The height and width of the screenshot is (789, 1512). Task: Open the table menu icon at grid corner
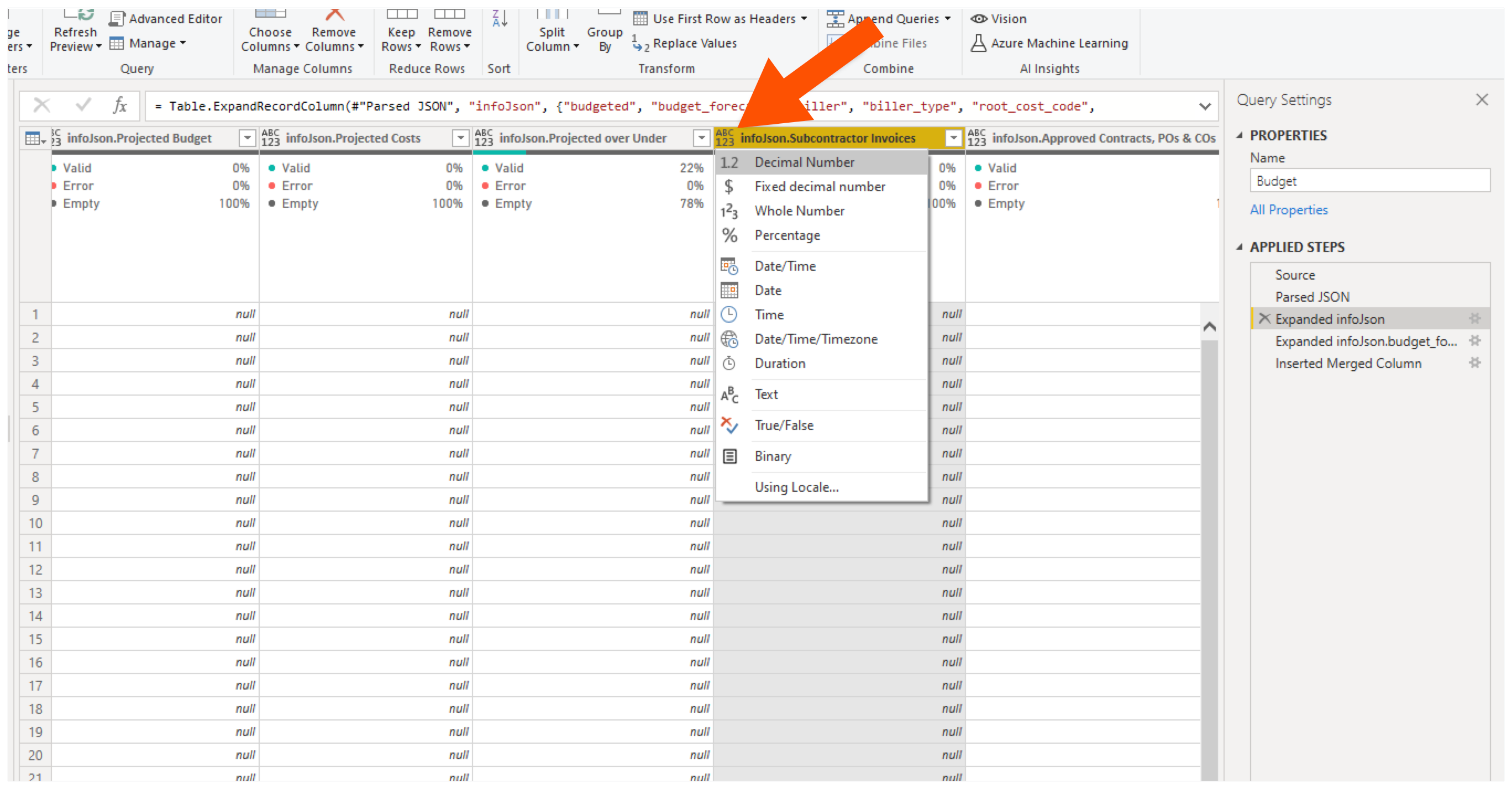click(35, 139)
